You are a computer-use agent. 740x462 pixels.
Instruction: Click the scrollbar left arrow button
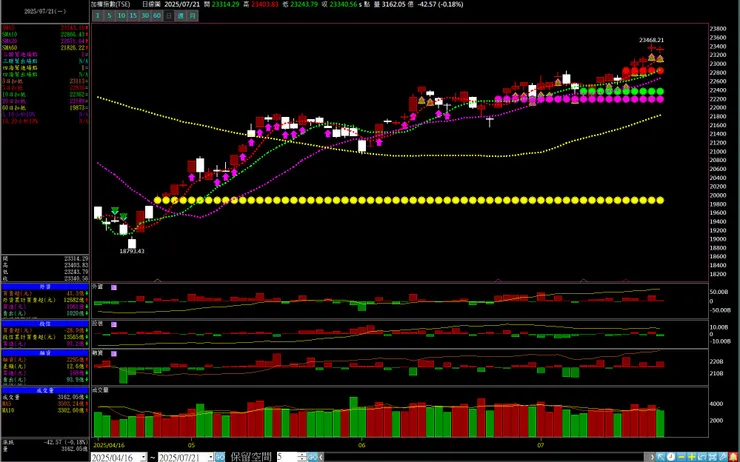click(322, 457)
